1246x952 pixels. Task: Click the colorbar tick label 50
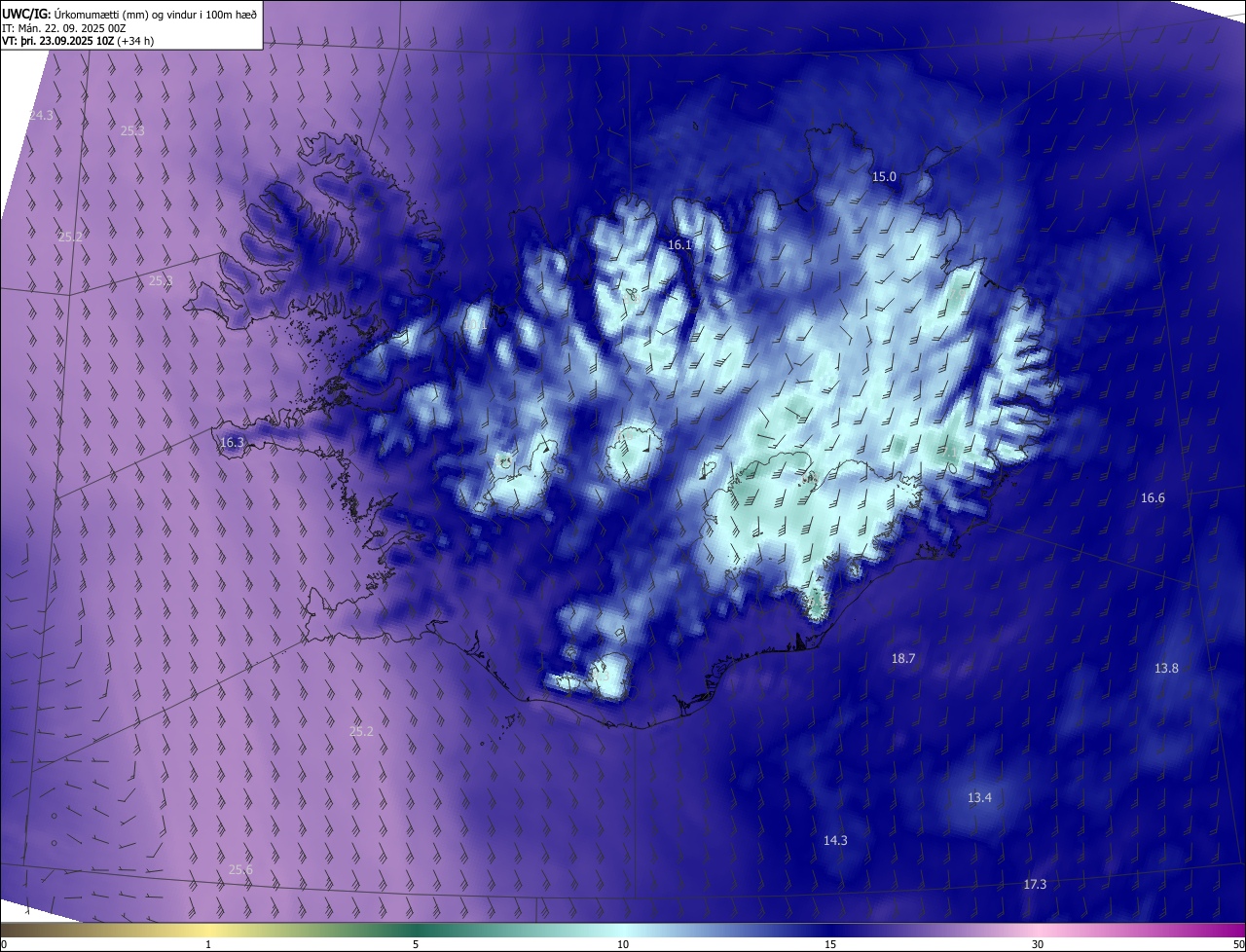[1238, 944]
